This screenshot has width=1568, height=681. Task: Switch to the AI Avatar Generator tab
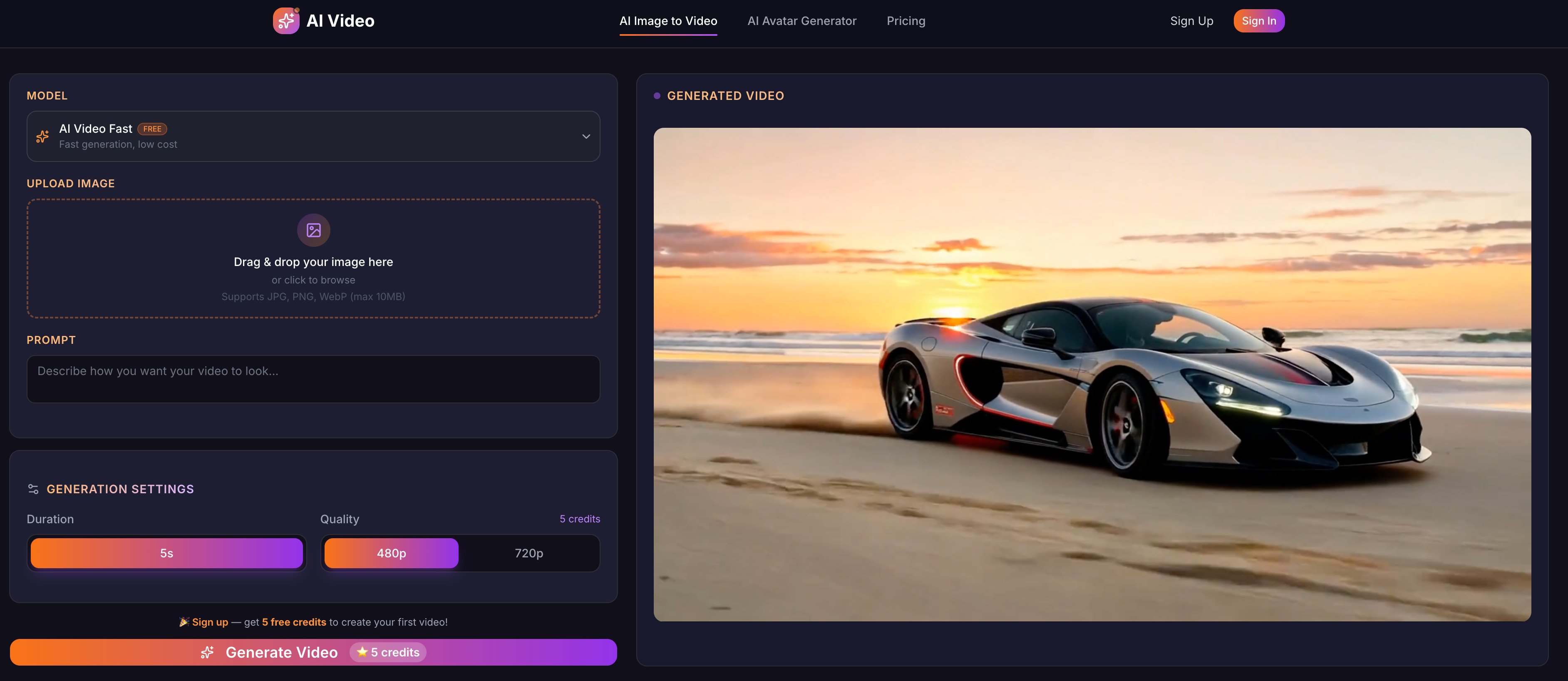pyautogui.click(x=801, y=20)
